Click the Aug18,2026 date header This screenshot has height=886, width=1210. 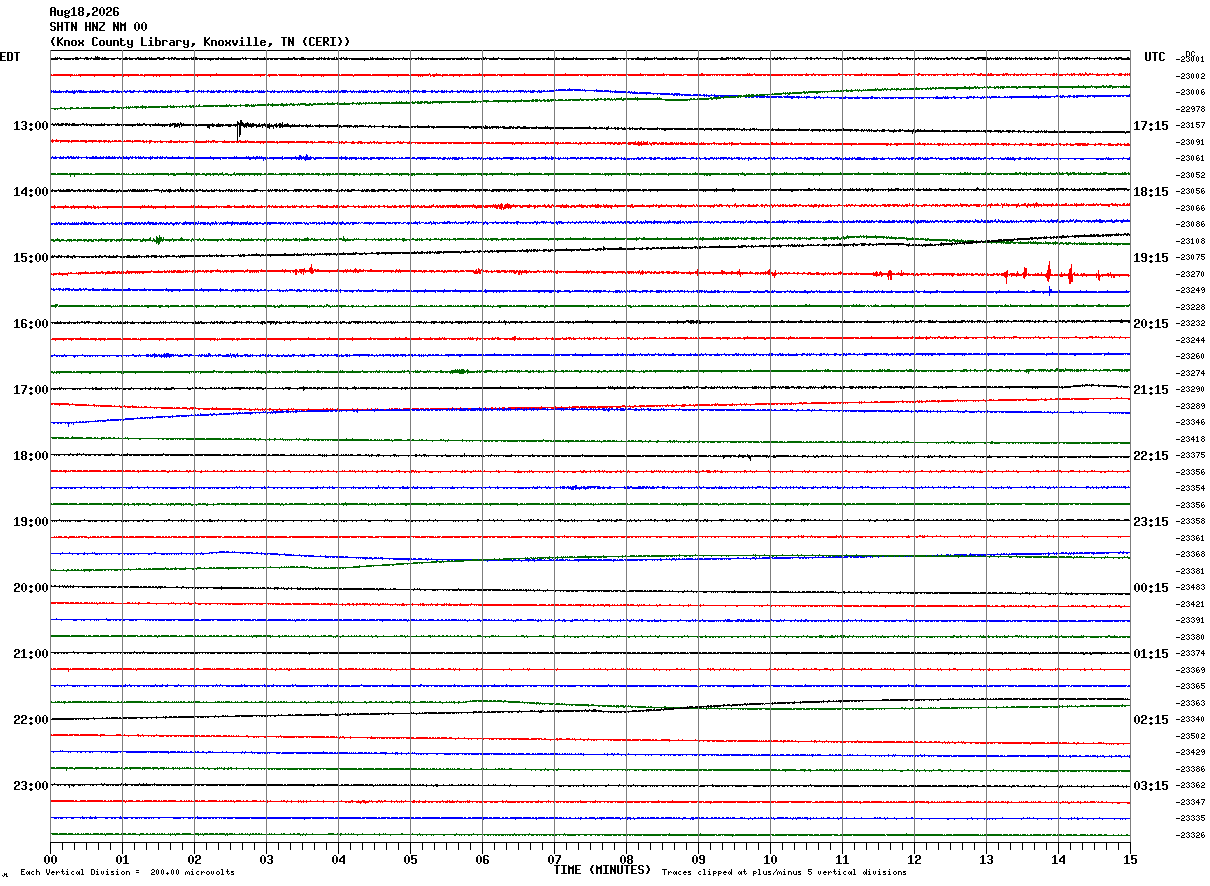[84, 12]
